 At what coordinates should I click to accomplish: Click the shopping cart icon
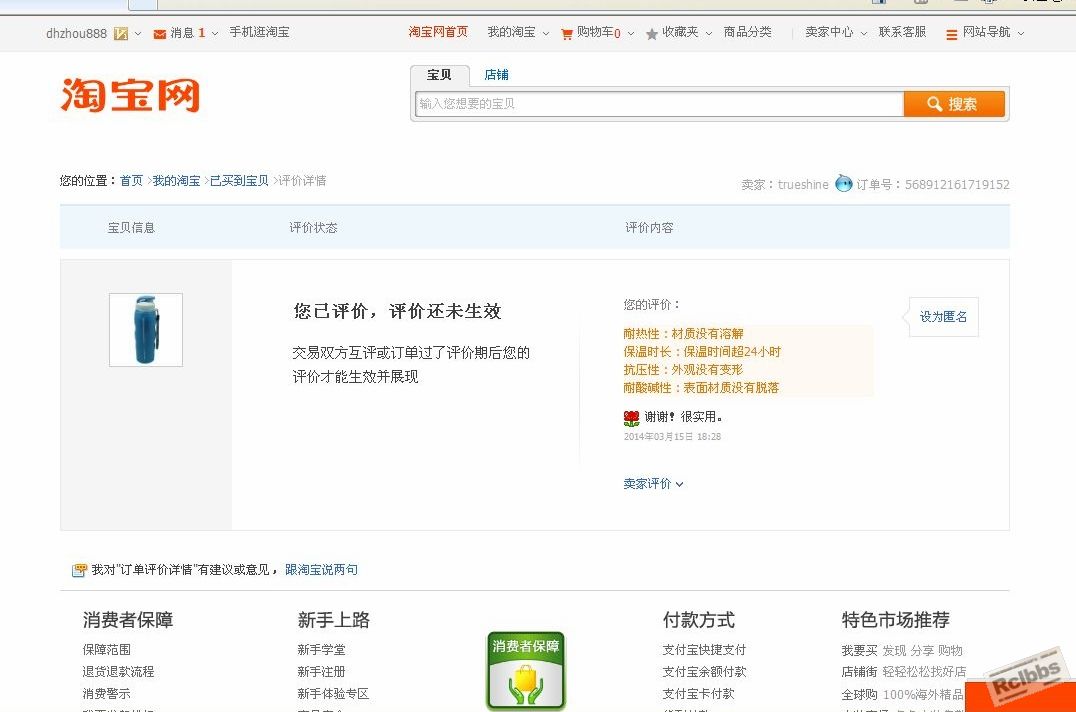click(567, 34)
